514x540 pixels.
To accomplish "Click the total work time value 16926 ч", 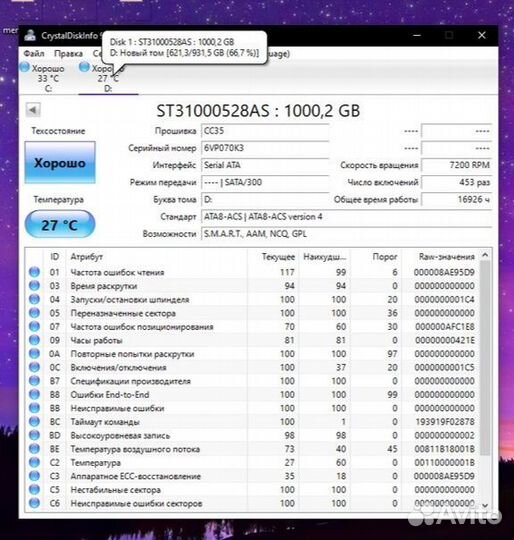I will (457, 200).
